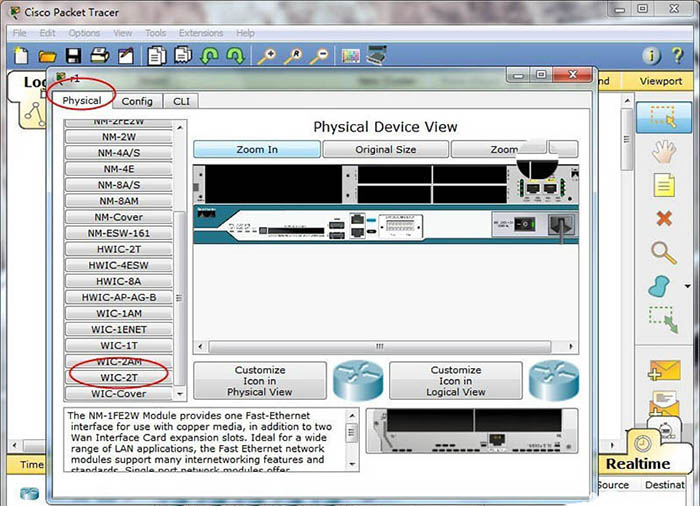Open the Config tab
This screenshot has width=700, height=506.
[137, 101]
